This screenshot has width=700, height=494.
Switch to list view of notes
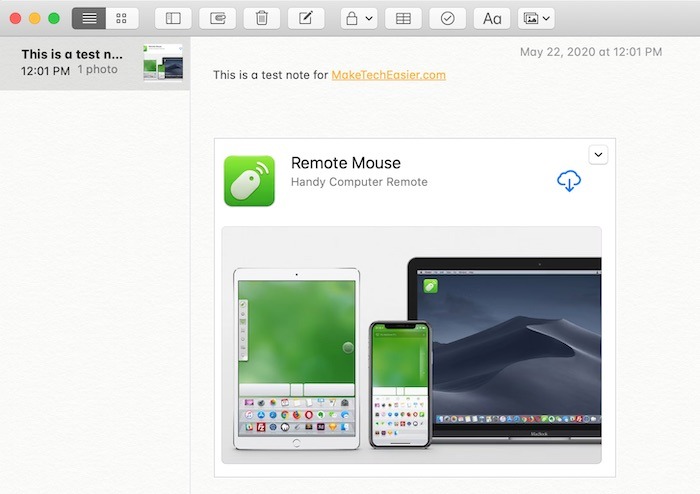click(89, 18)
